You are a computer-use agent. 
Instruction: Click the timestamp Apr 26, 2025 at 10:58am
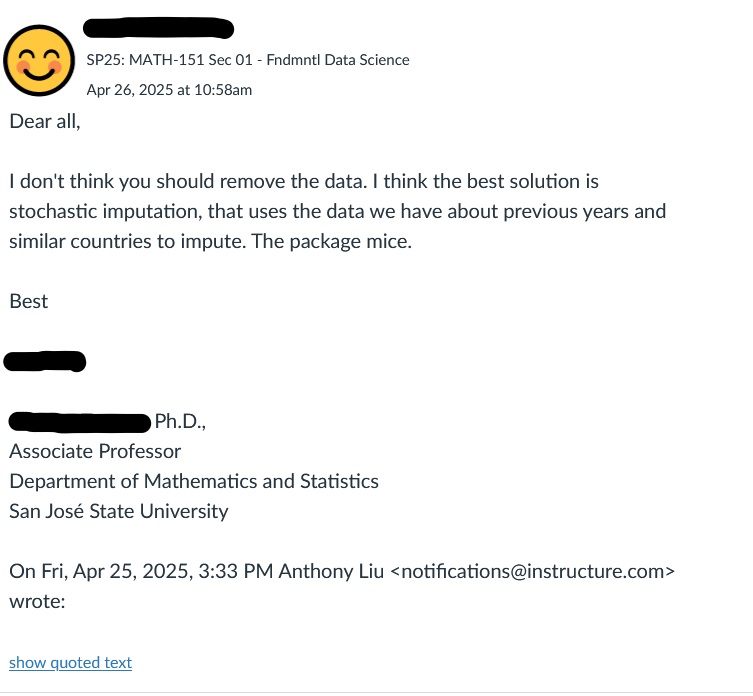[x=169, y=90]
